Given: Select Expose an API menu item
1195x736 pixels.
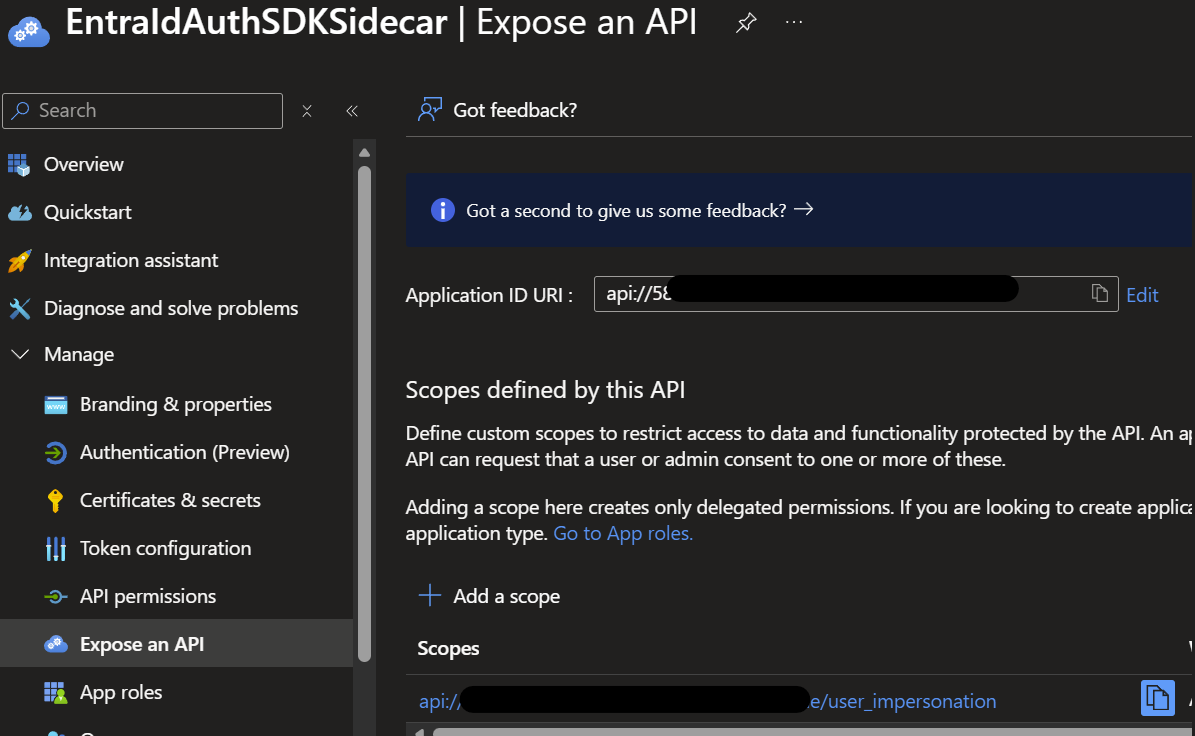Looking at the screenshot, I should click(x=176, y=644).
